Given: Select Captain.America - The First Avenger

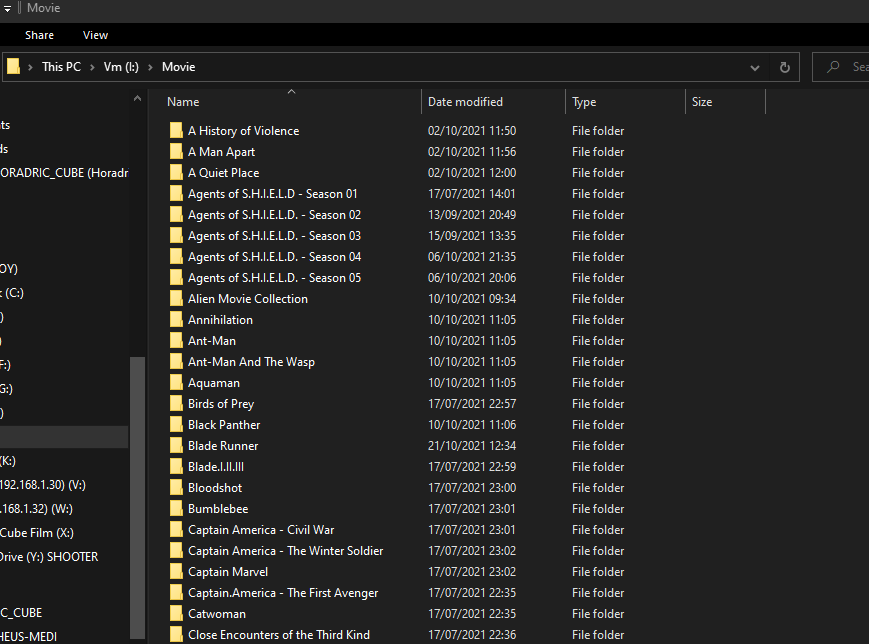Looking at the screenshot, I should (283, 593).
